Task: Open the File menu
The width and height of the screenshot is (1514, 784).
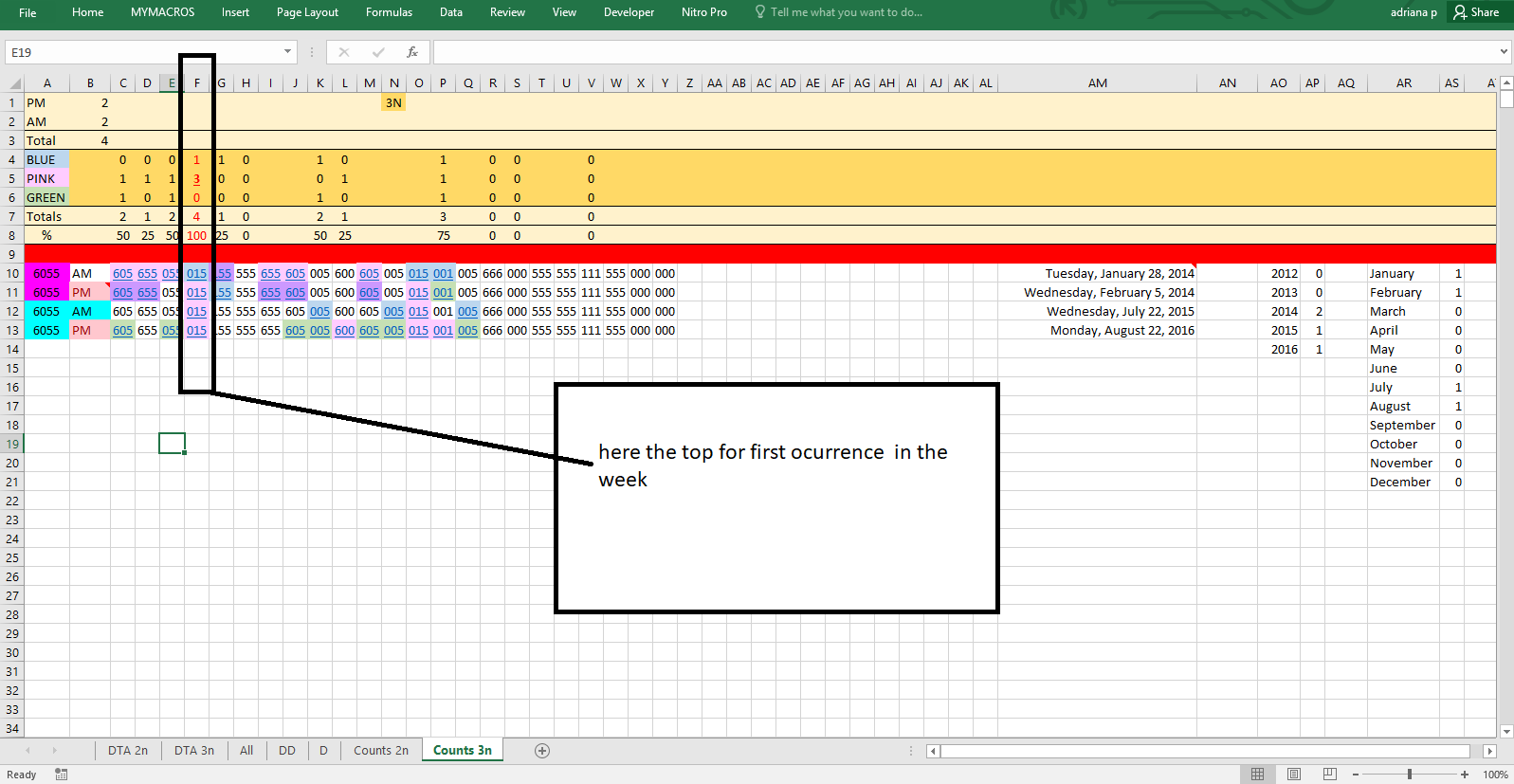Action: [x=27, y=12]
